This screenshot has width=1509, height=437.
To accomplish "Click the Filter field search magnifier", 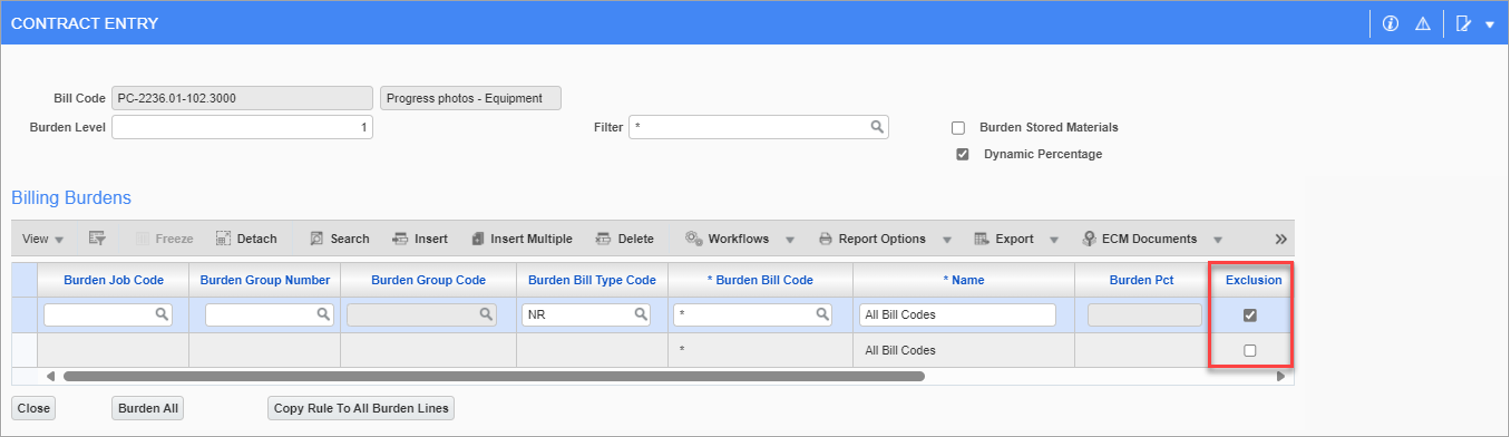I will tap(877, 127).
